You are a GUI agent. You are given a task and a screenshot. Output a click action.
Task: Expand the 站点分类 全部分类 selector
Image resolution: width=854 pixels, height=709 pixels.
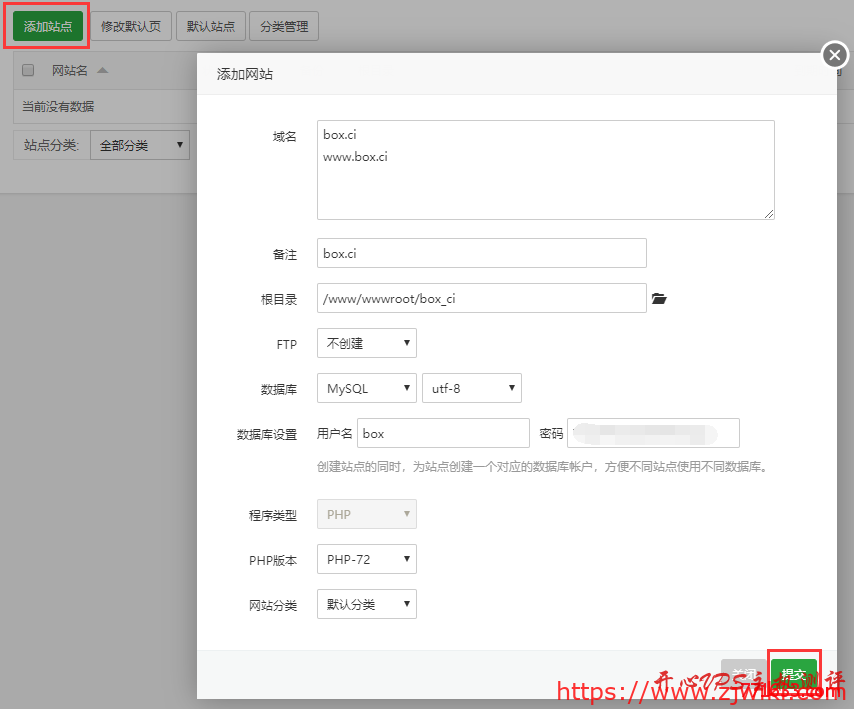pyautogui.click(x=140, y=145)
